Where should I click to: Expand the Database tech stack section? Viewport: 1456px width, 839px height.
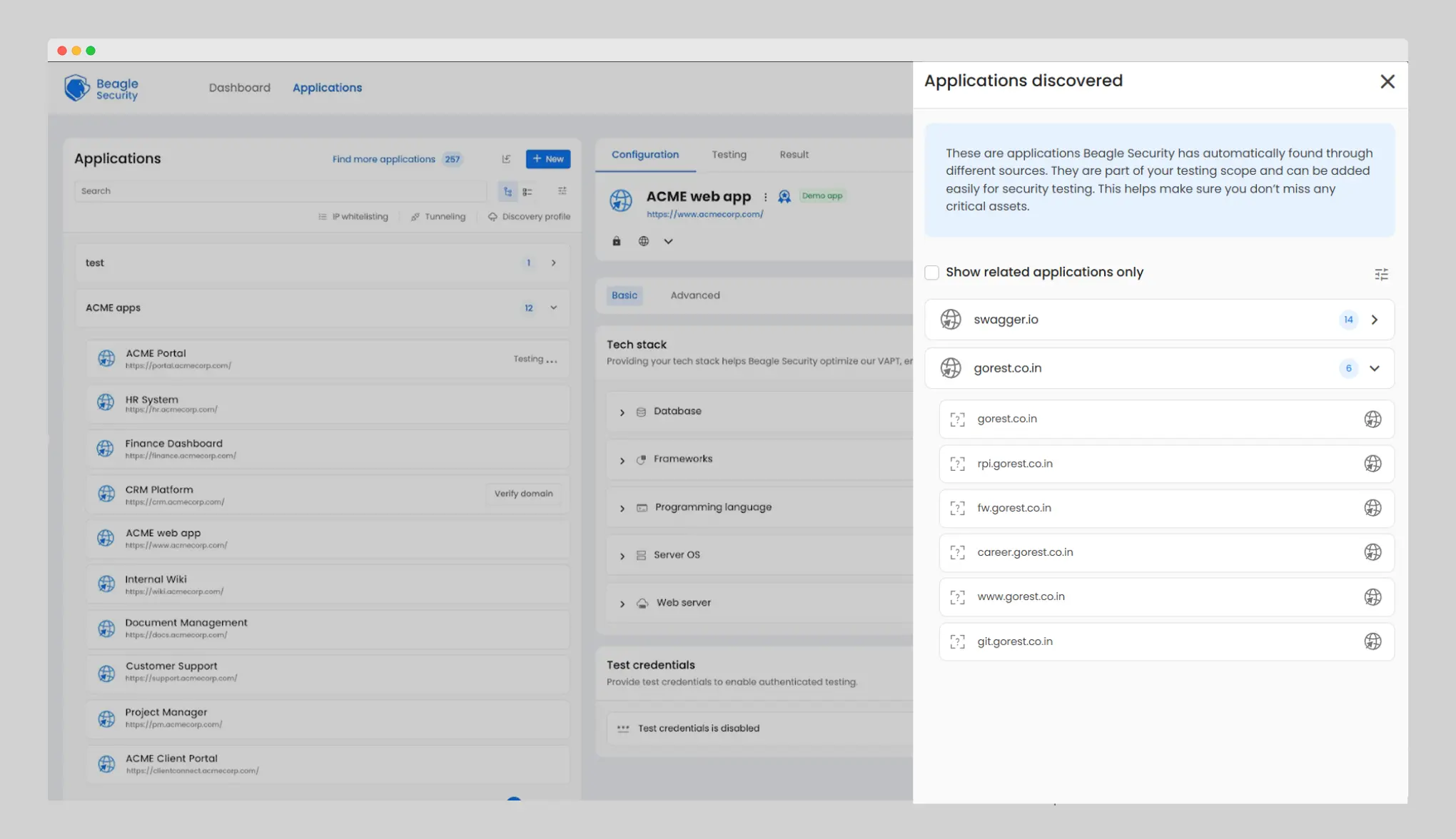622,412
